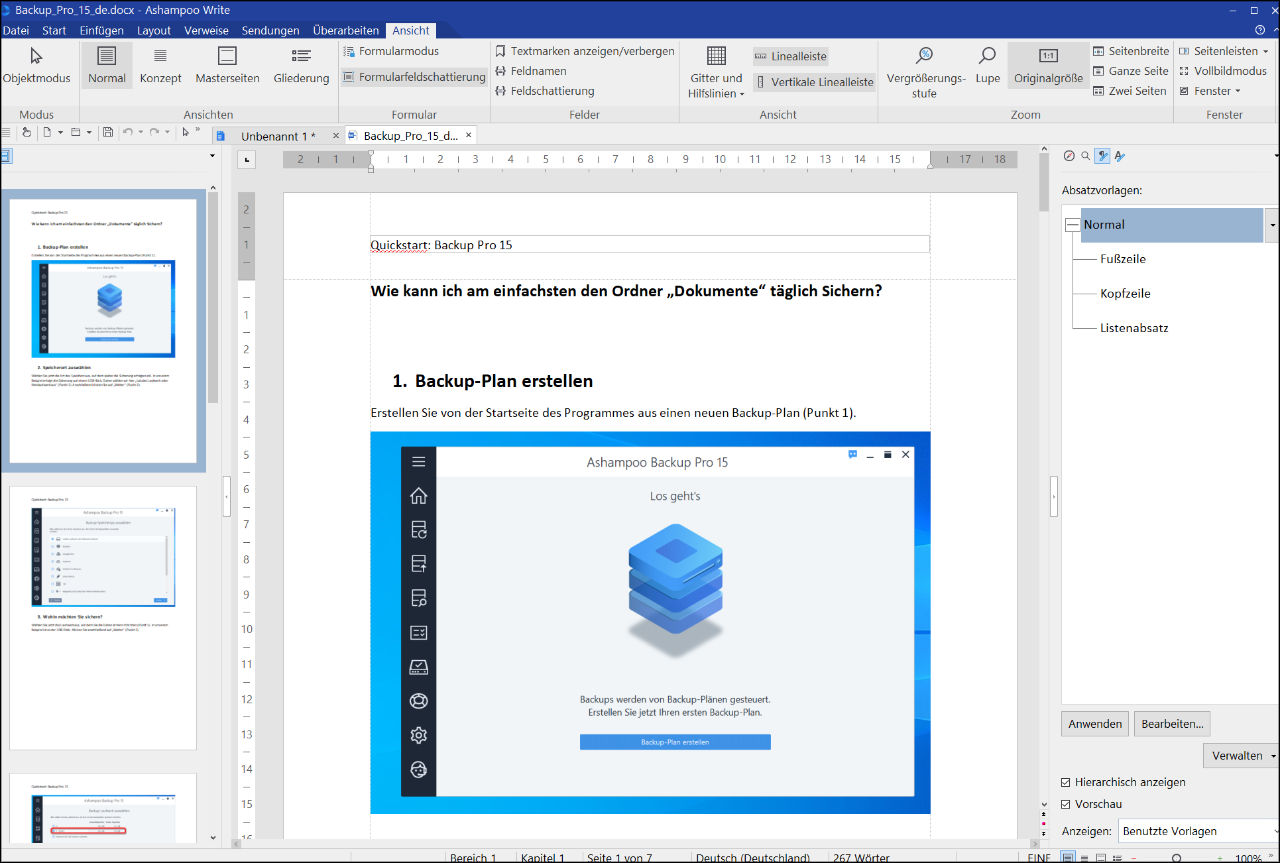Click the save icon in quick toolbar
Screen dimensions: 1280x863
click(x=109, y=132)
